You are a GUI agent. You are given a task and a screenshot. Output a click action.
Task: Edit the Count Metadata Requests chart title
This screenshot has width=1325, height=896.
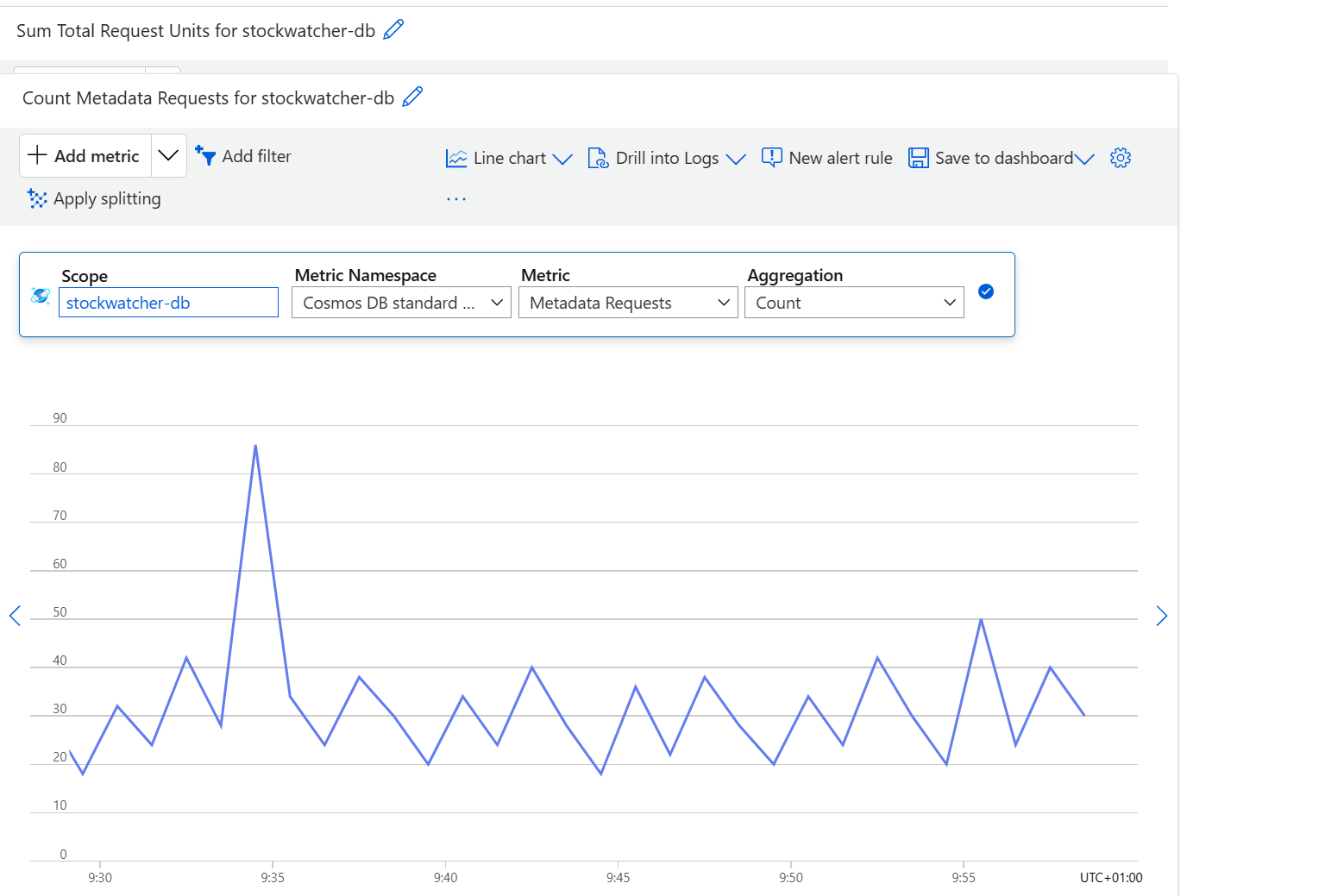(x=412, y=97)
